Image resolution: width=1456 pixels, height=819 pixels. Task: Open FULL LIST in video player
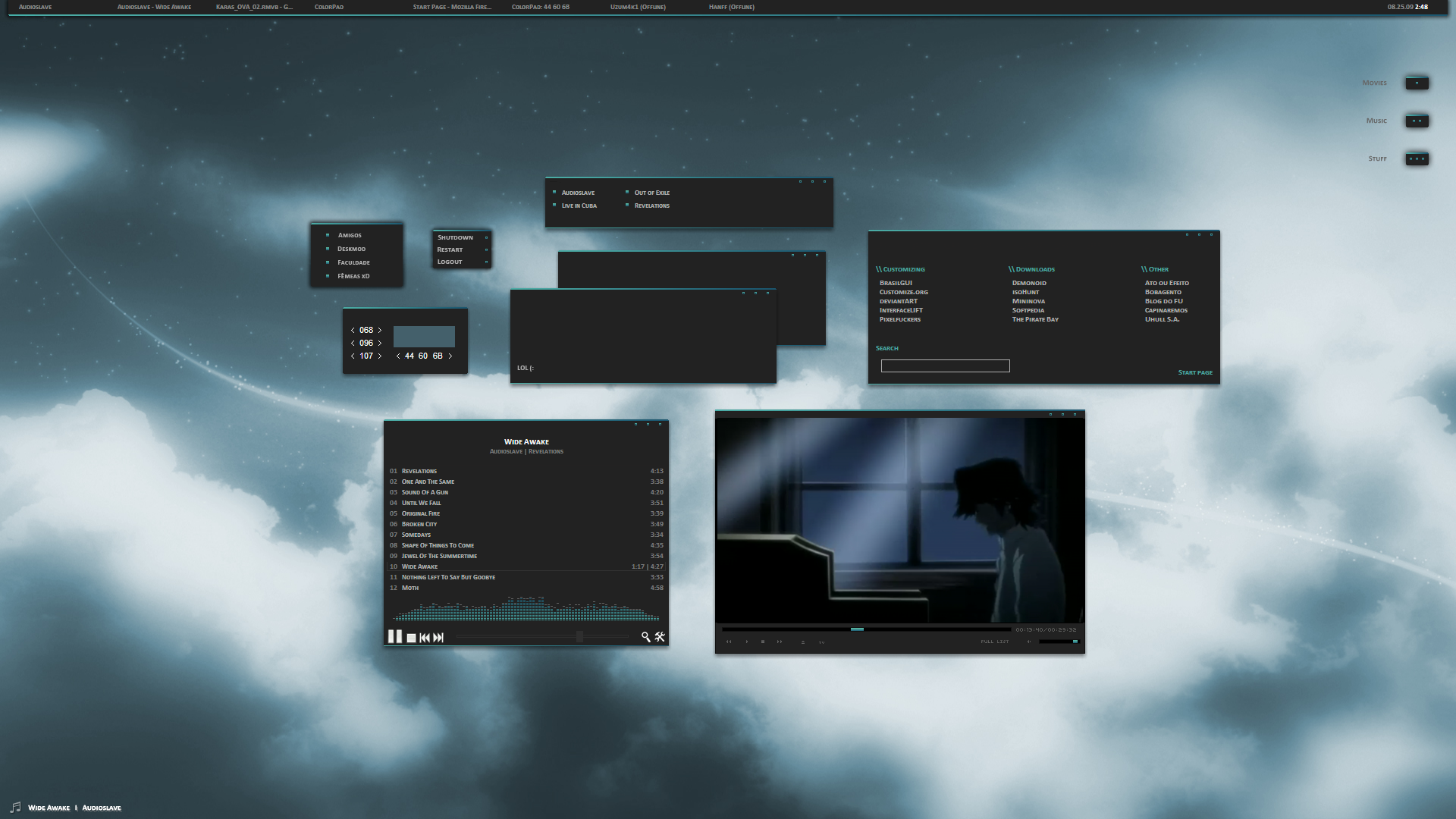(x=995, y=642)
